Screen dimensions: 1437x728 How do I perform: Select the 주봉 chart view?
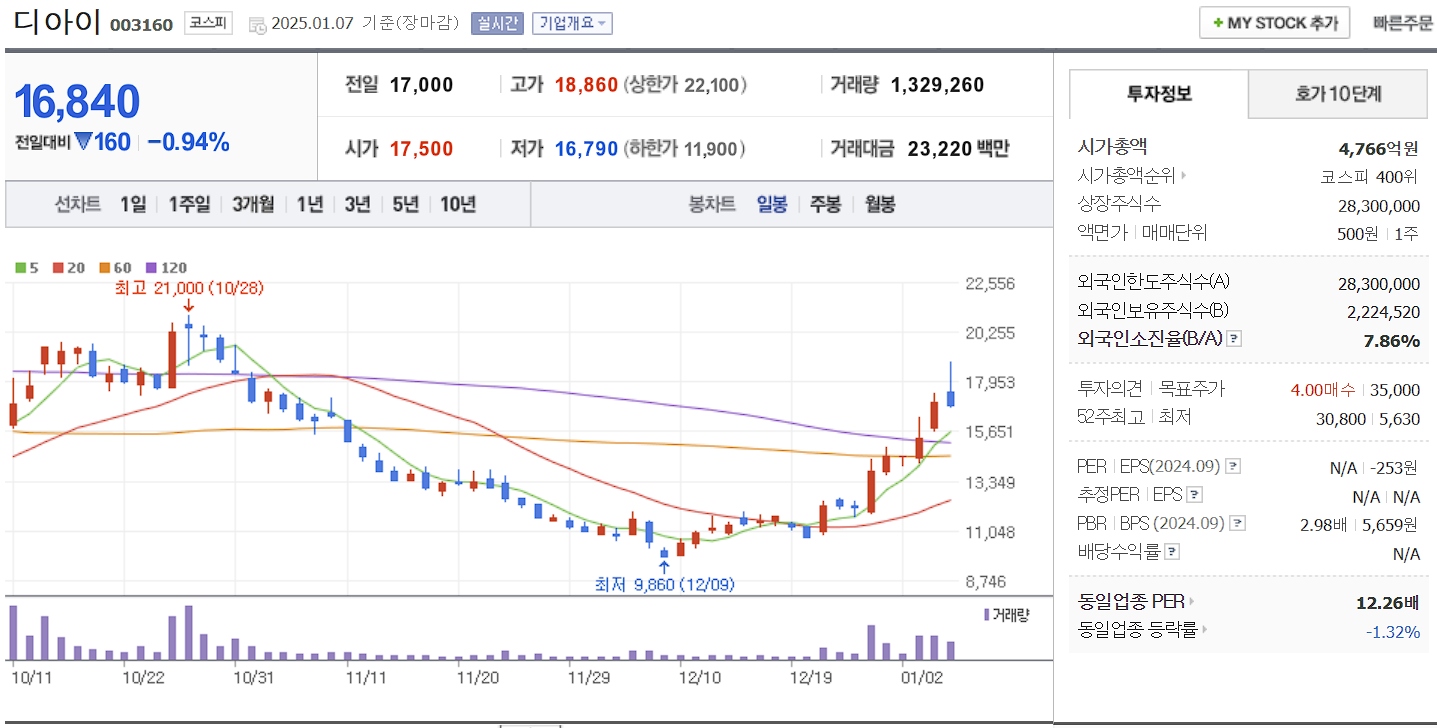click(x=826, y=204)
